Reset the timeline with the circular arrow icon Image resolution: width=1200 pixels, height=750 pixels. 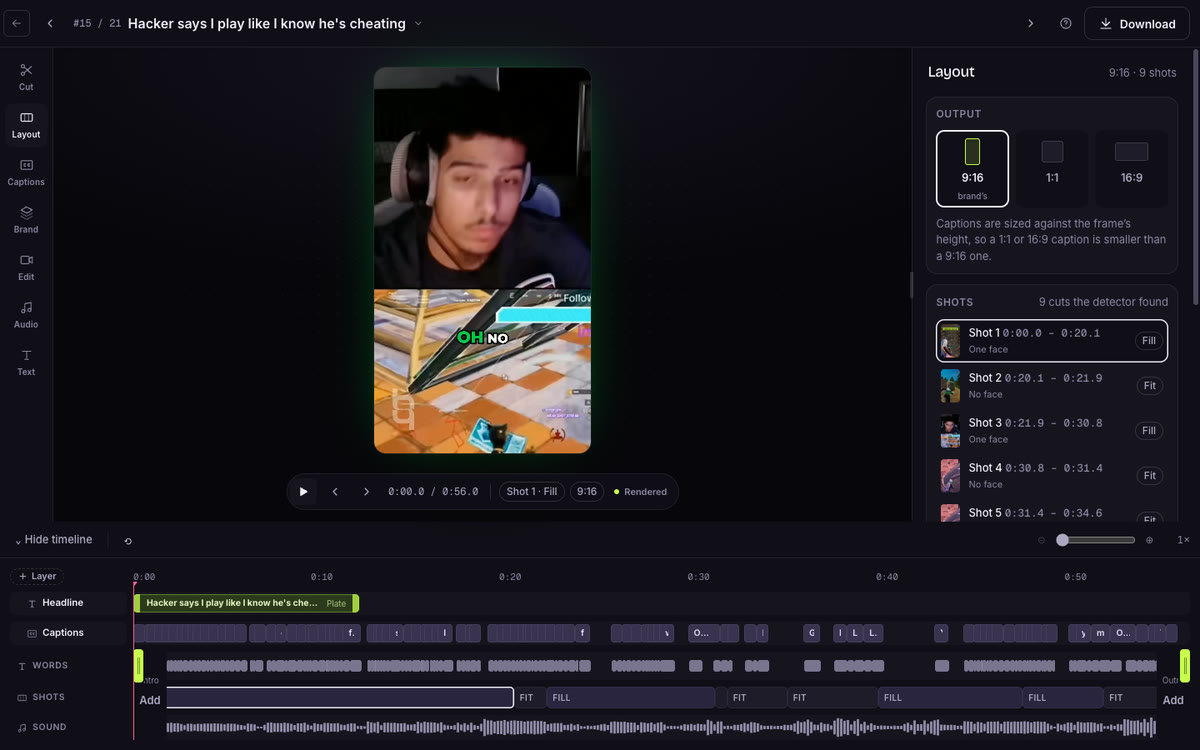point(128,541)
